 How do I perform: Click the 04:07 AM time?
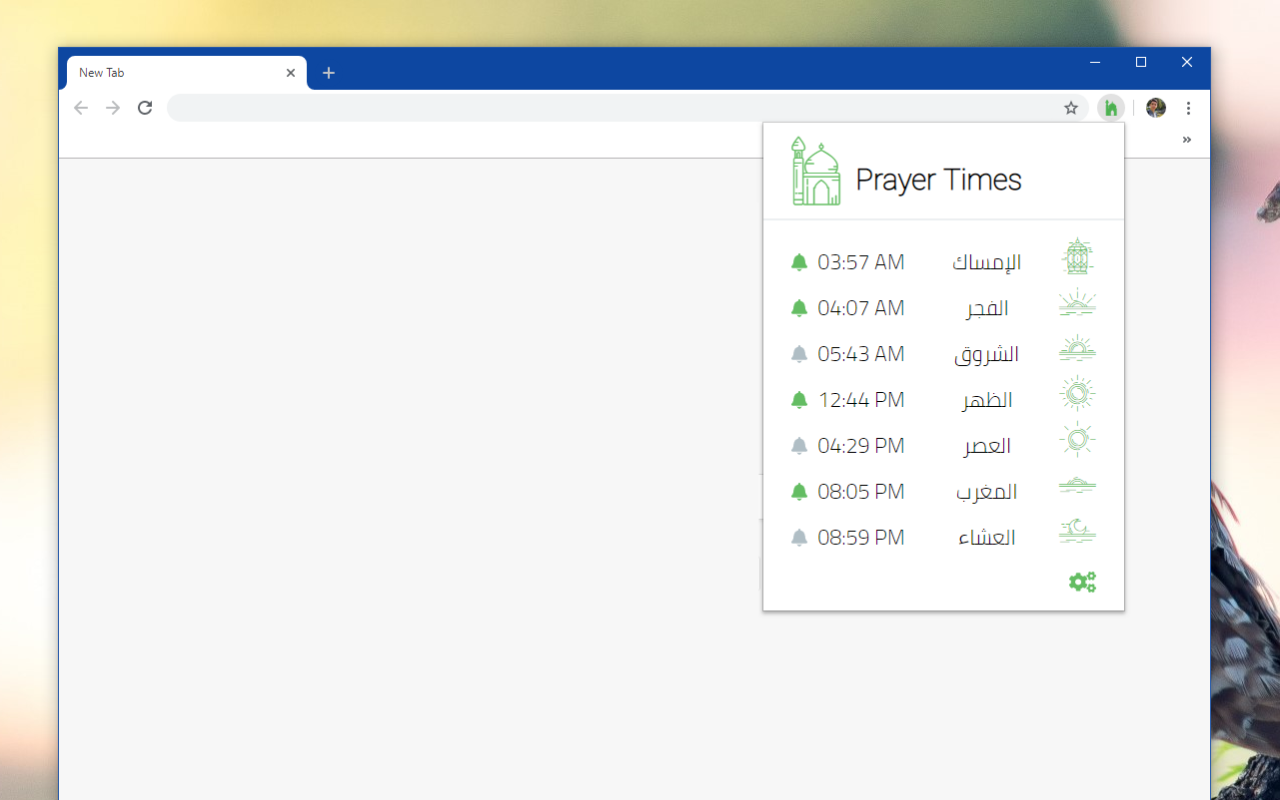tap(861, 308)
